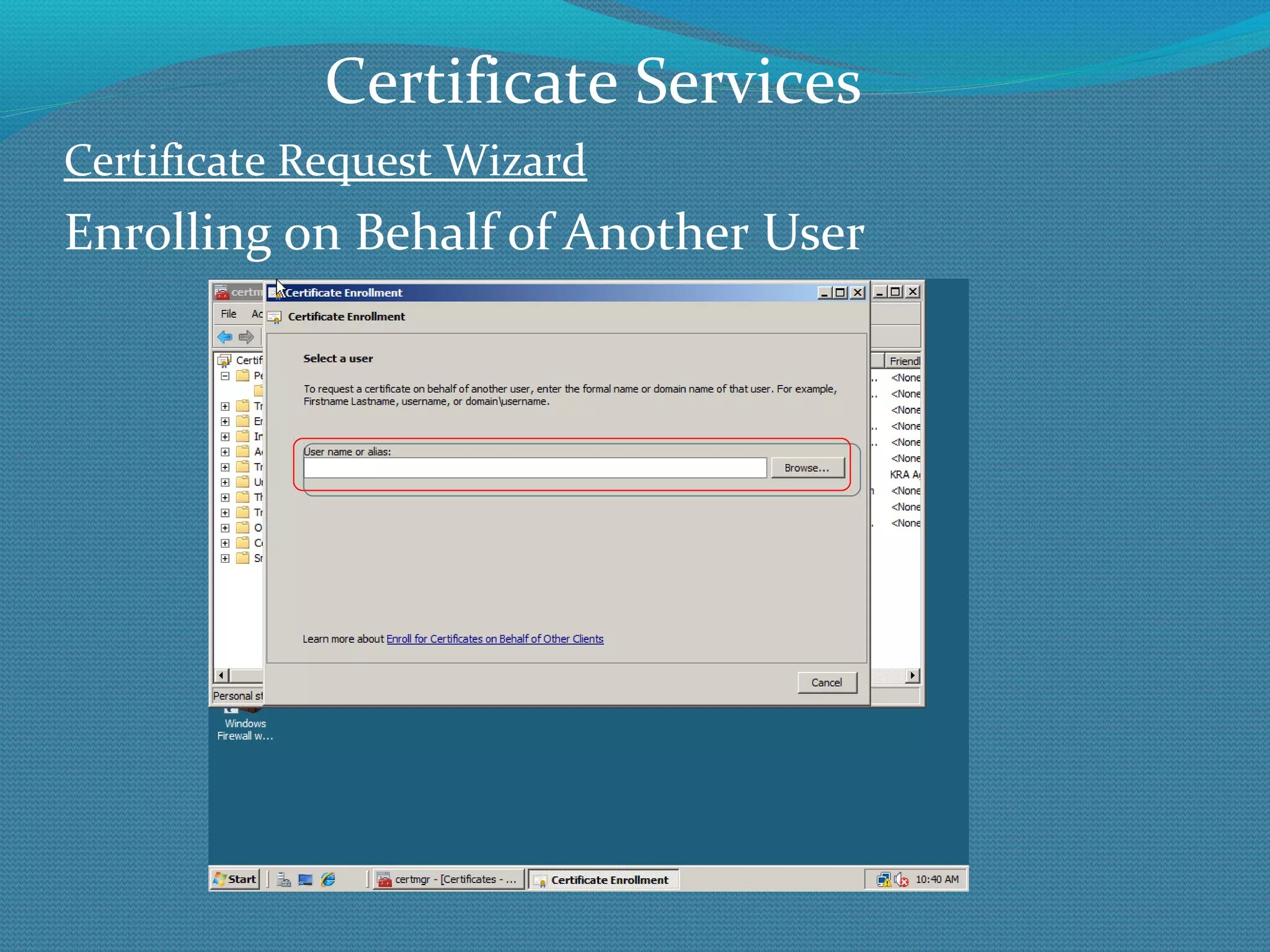Expand the Th folder node
The width and height of the screenshot is (1270, 952).
225,498
